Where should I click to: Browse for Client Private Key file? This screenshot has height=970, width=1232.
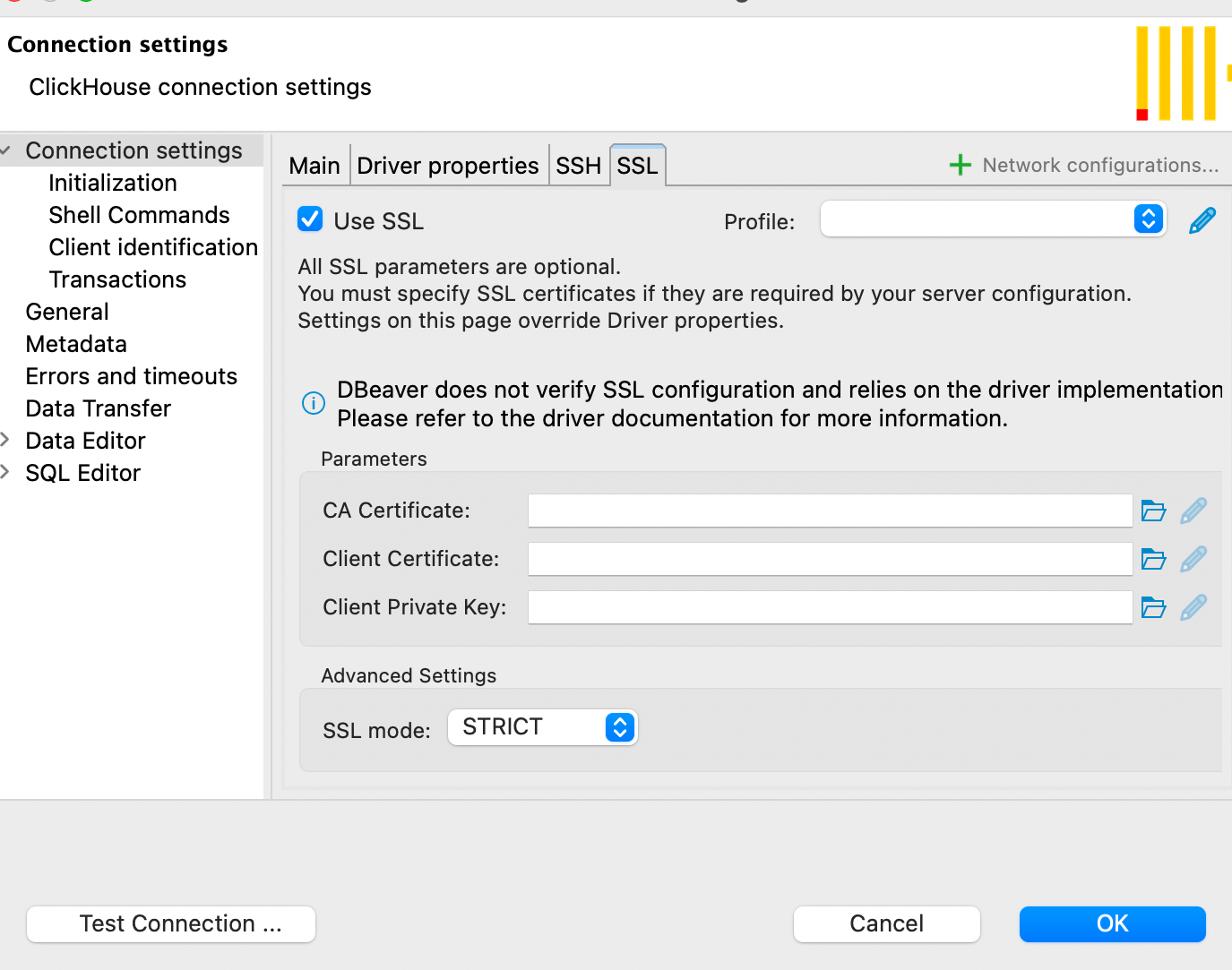[x=1153, y=607]
